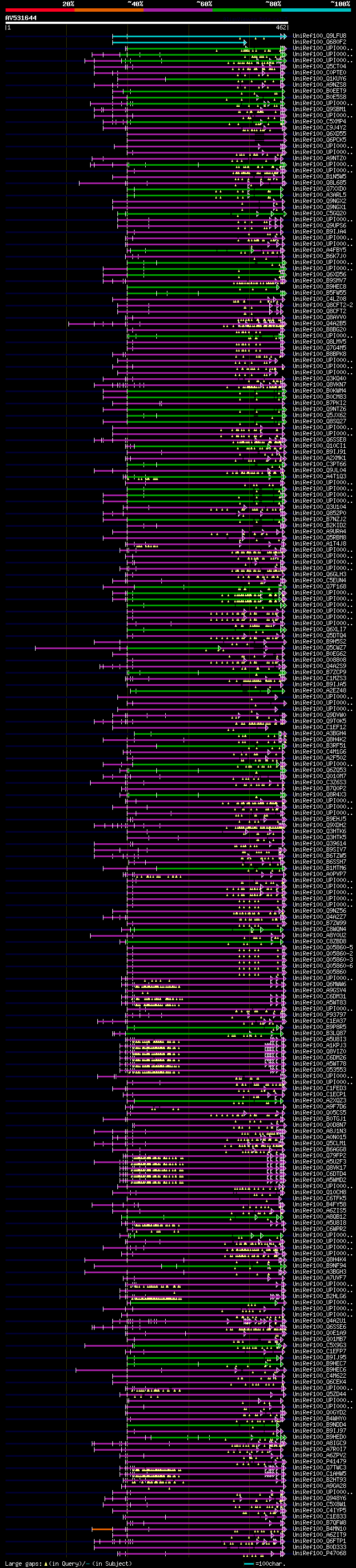Select hit label UniRef100_Q6PCK5
This screenshot has height=1568, width=356.
(x=319, y=140)
